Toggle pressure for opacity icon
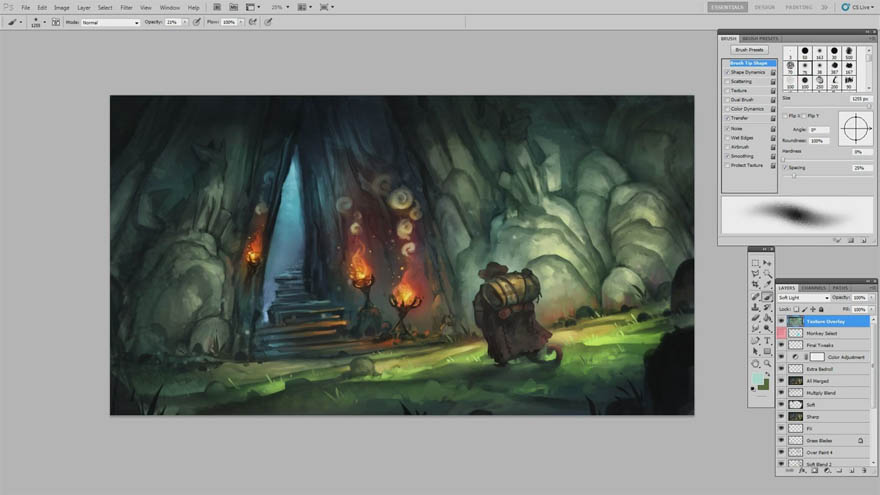This screenshot has width=880, height=495. pos(196,22)
